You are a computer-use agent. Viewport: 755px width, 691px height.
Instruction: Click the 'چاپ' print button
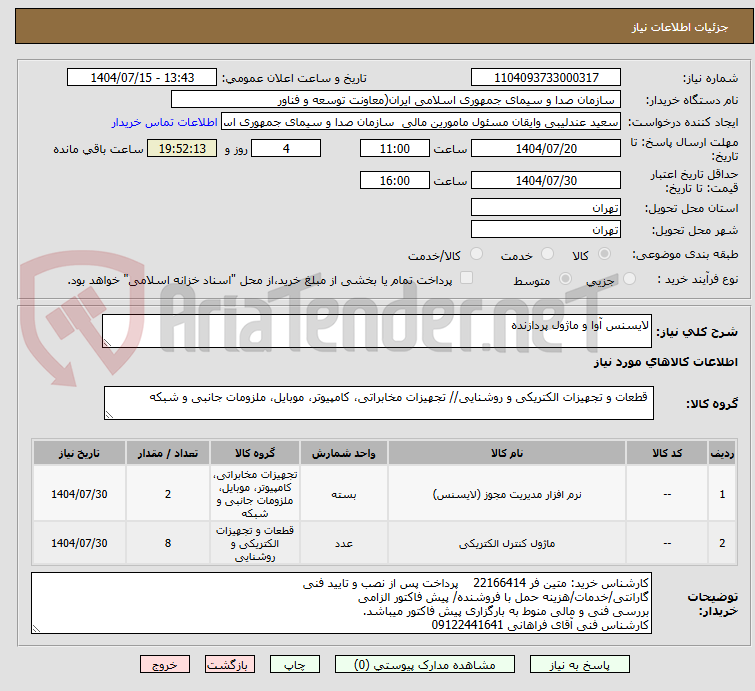click(x=295, y=665)
